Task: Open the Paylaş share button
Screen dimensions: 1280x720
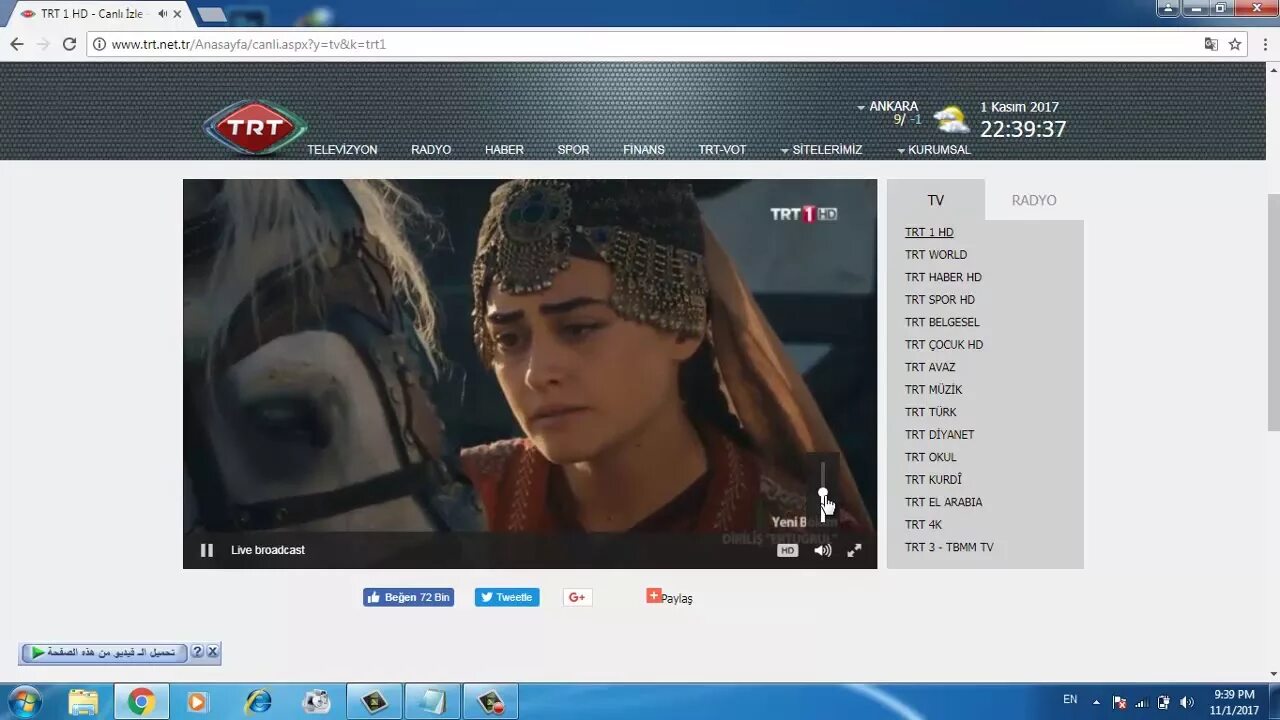Action: click(x=669, y=597)
